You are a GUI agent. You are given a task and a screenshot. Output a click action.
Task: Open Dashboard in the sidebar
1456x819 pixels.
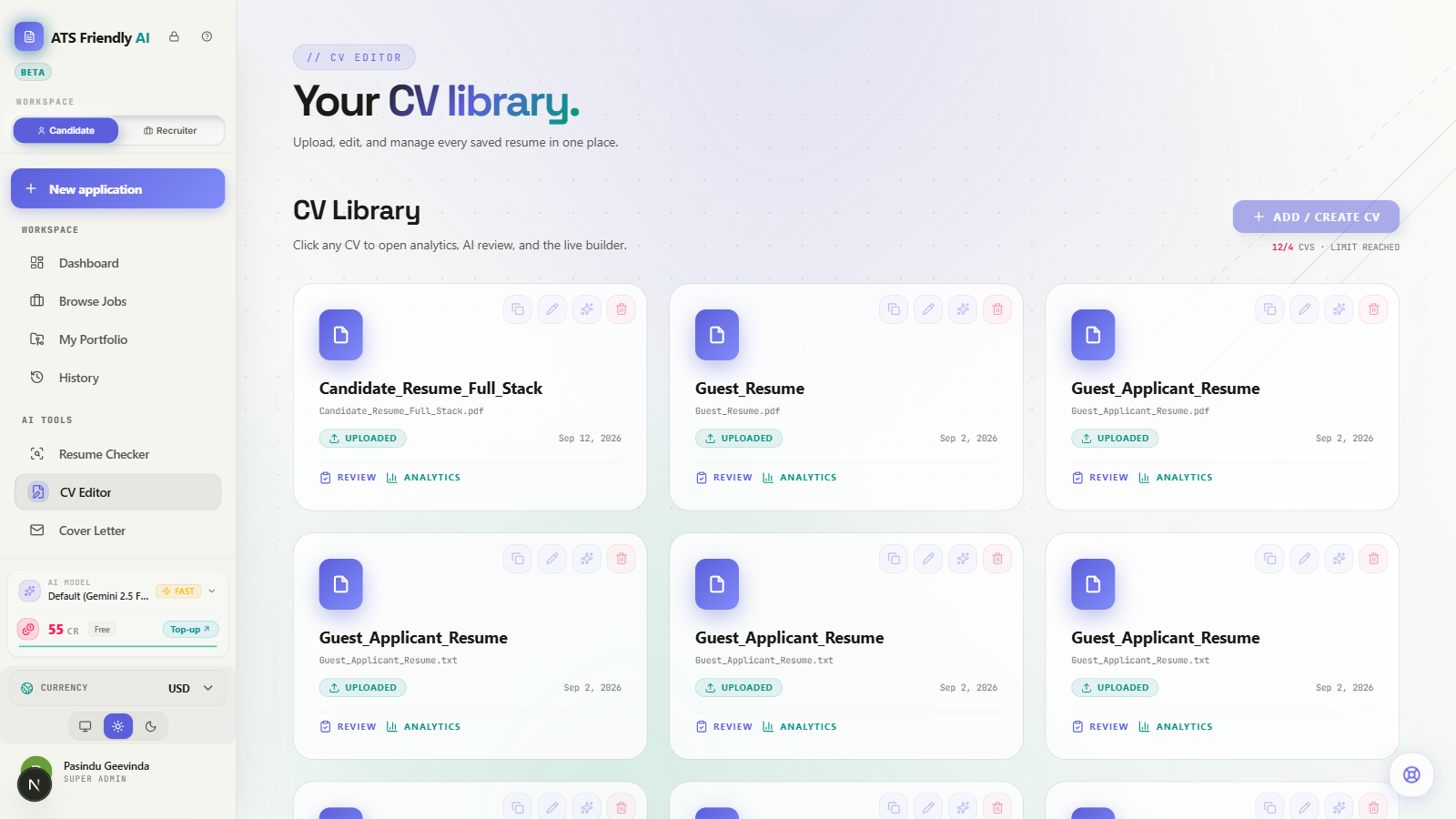(x=117, y=263)
